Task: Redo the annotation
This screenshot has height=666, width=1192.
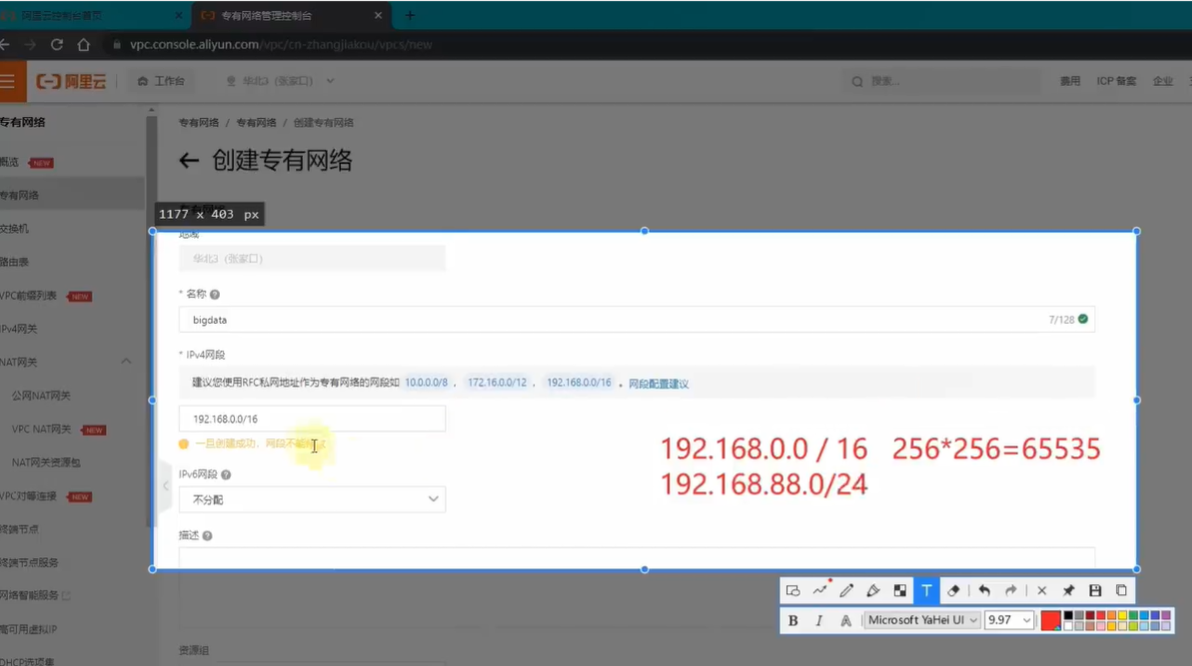Action: coord(1011,591)
